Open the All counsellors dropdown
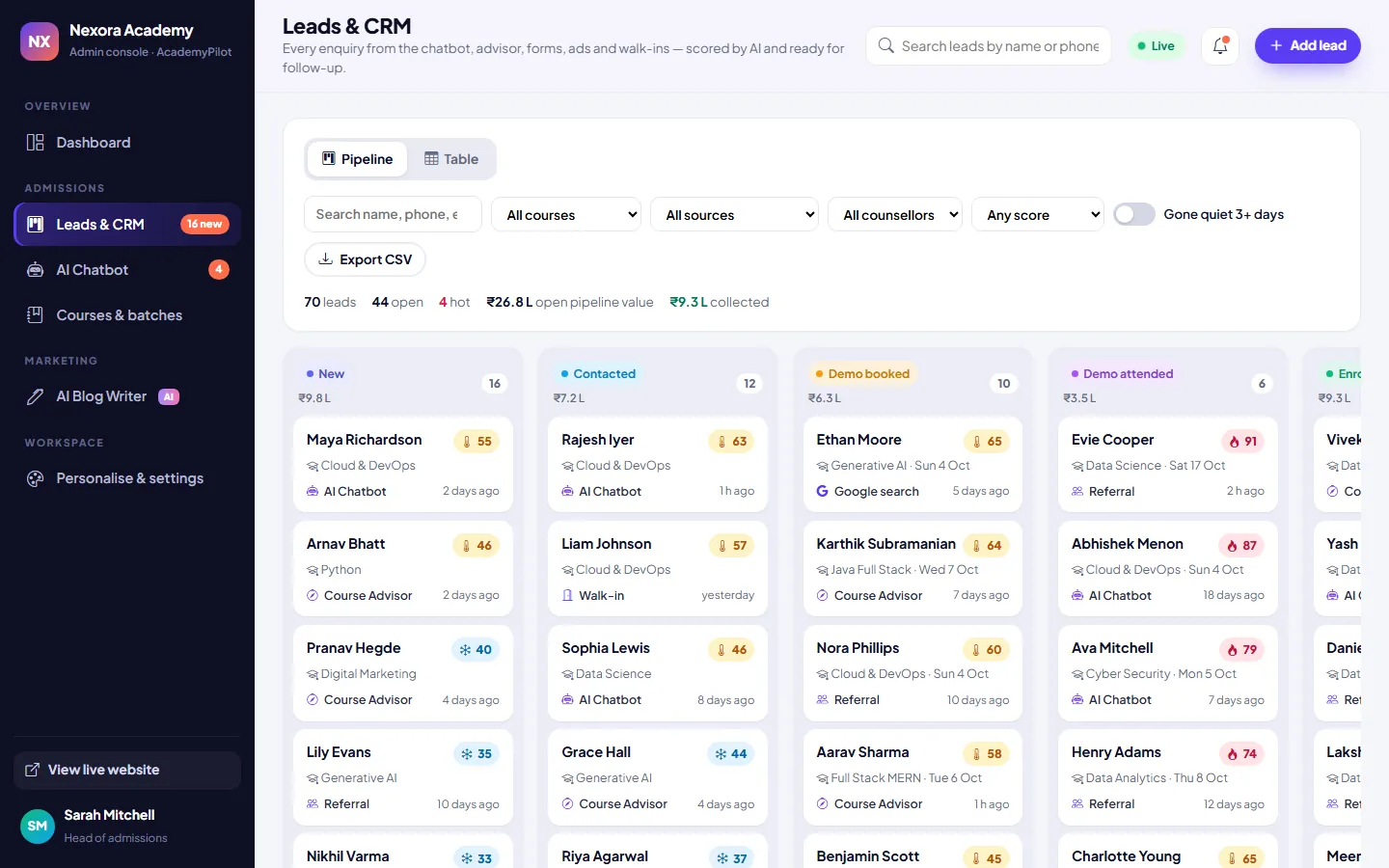Viewport: 1389px width, 868px height. click(895, 215)
